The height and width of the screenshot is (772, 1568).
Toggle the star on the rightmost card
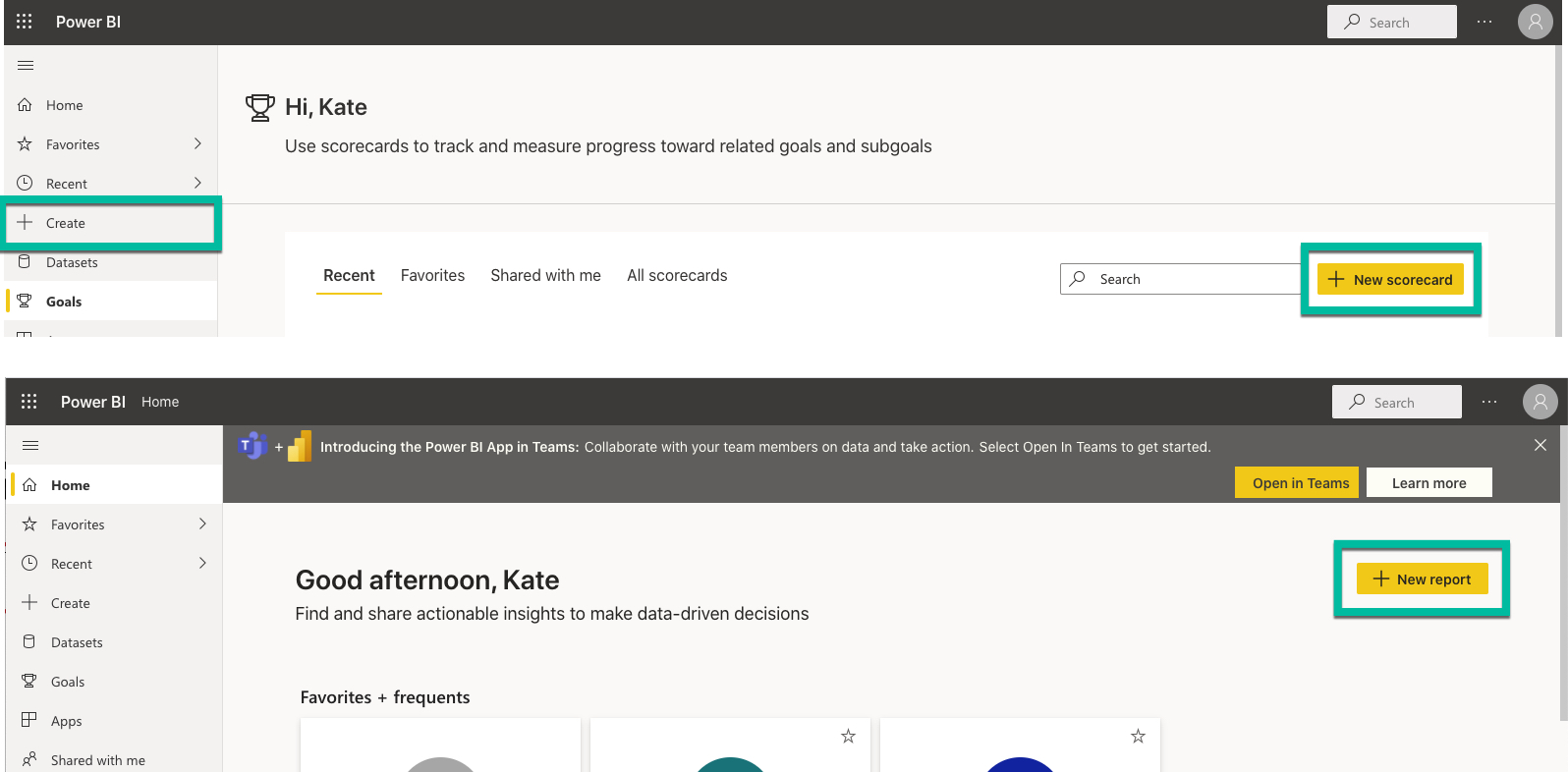click(1138, 737)
